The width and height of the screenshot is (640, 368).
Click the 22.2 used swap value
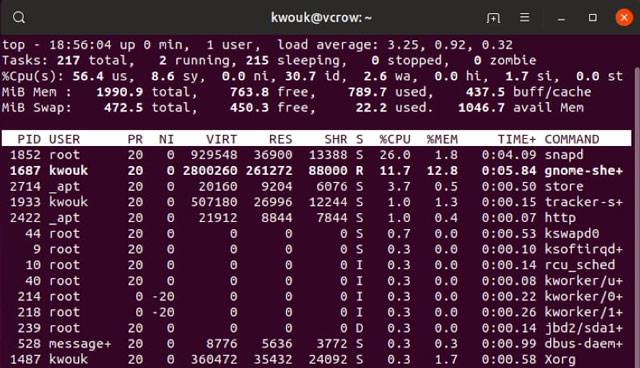(x=371, y=108)
